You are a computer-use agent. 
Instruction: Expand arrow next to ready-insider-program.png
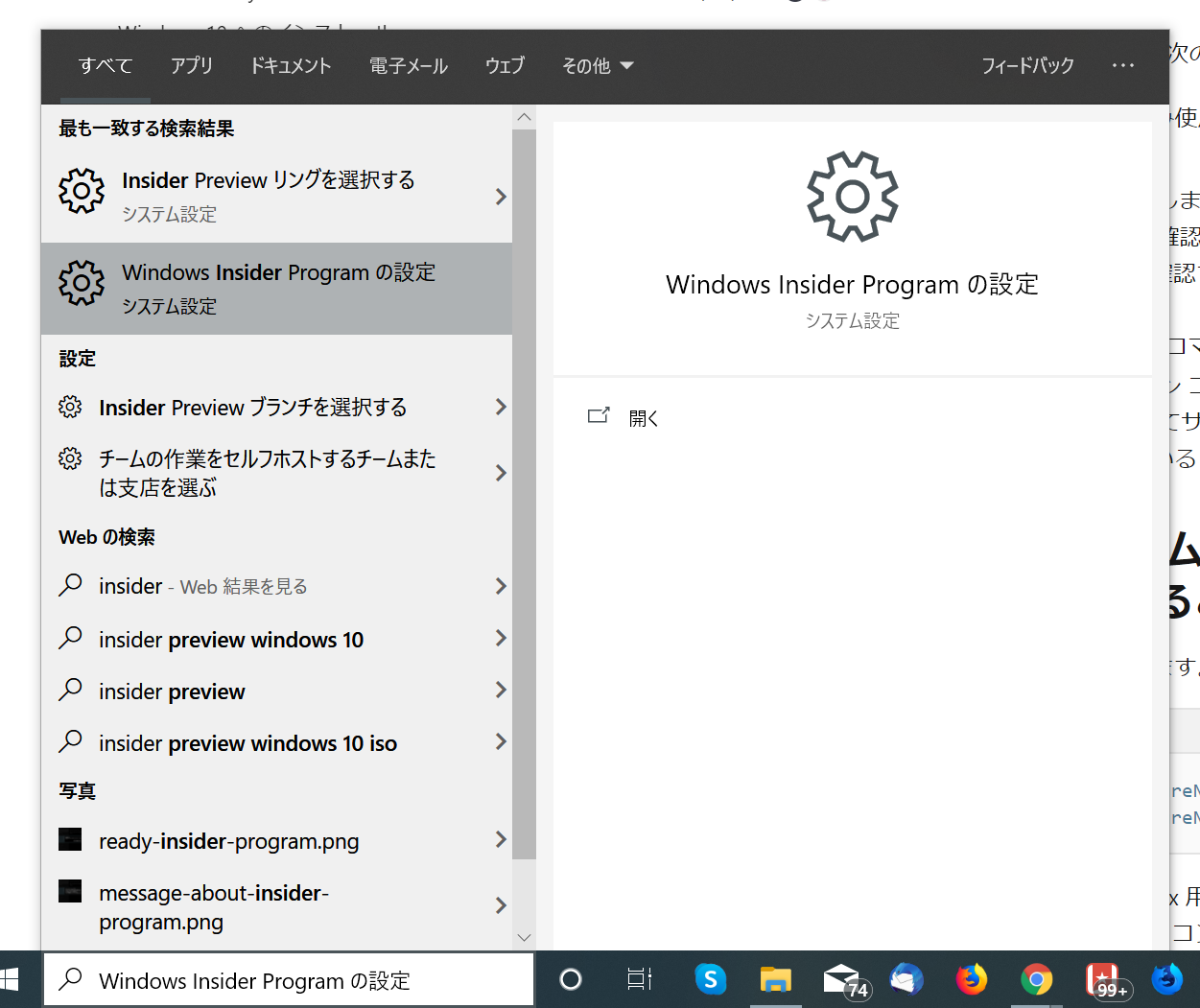click(x=500, y=840)
